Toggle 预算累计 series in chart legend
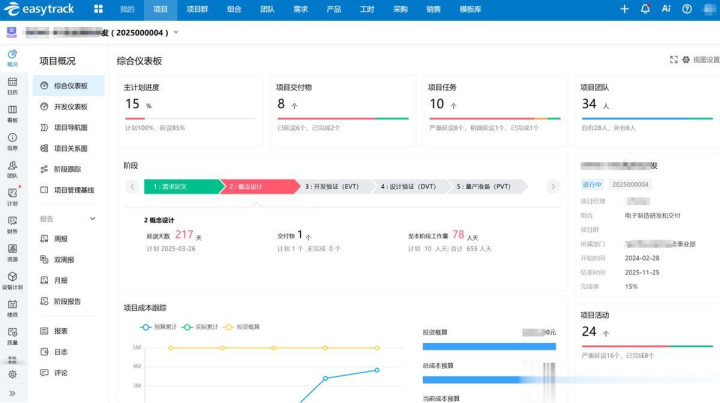720x403 pixels. 161,326
